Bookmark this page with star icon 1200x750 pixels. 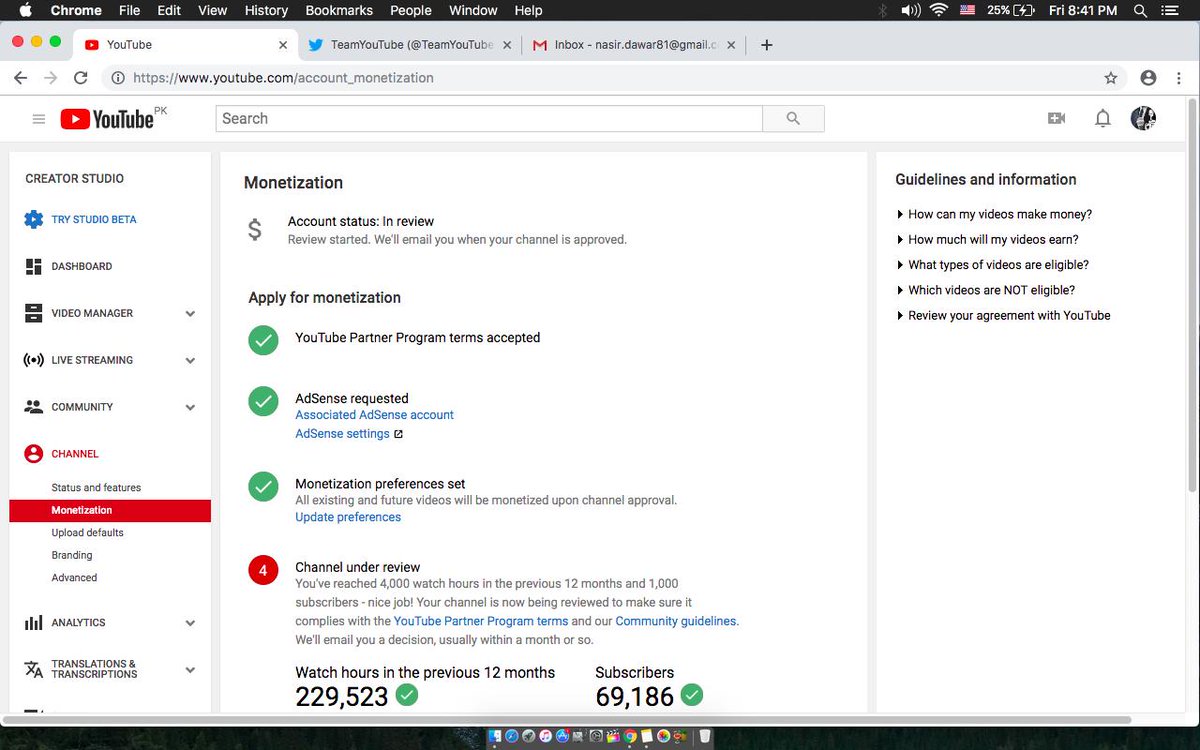(1110, 78)
